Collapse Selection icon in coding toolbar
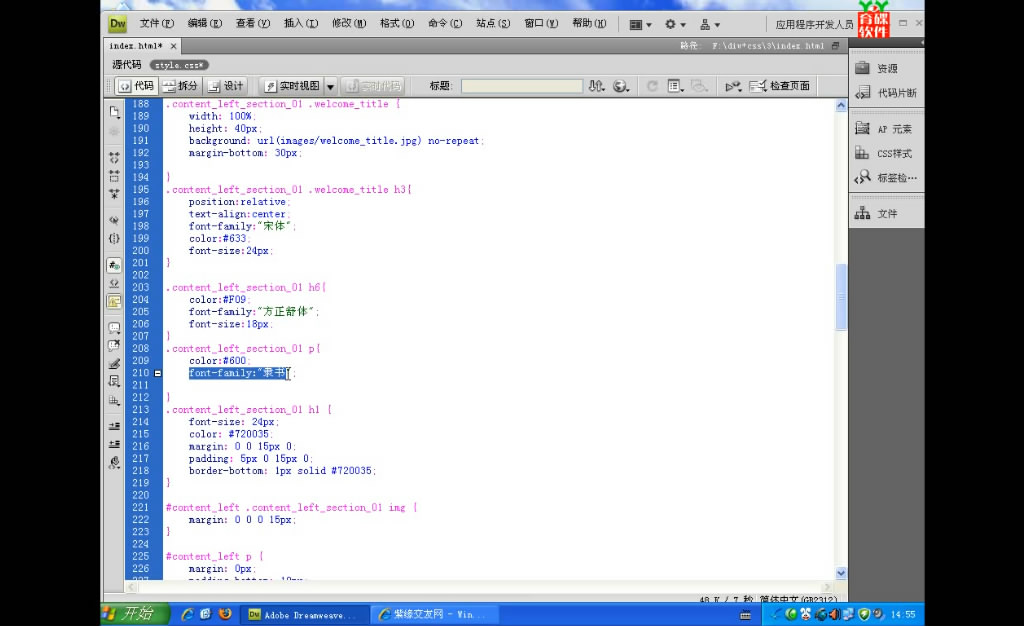 [x=114, y=176]
